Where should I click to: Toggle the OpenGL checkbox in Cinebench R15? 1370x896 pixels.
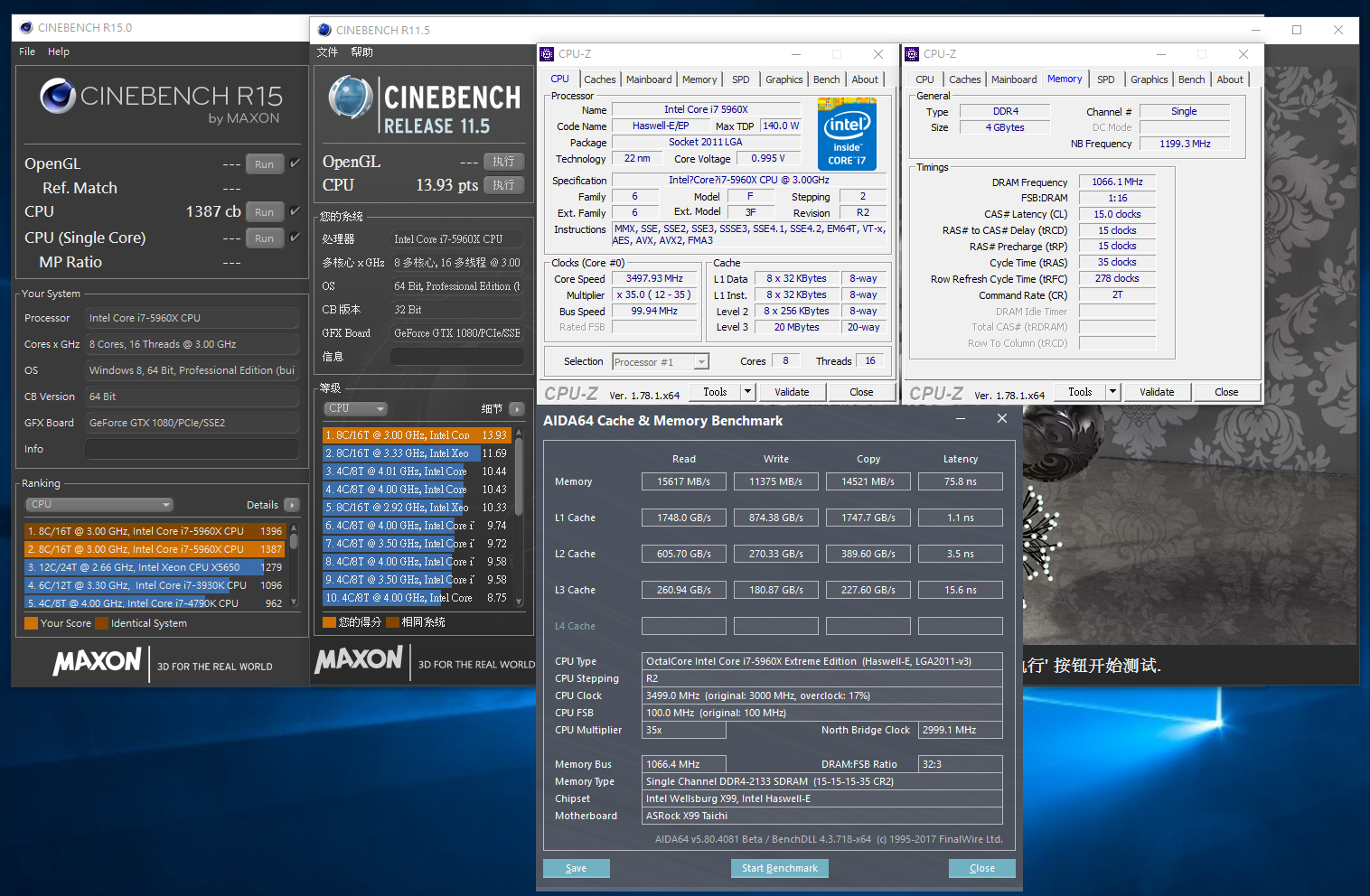coord(295,163)
